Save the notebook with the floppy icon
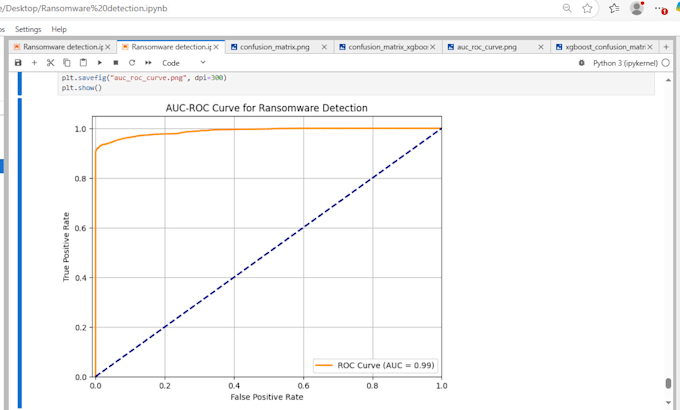680x410 pixels. (x=18, y=63)
